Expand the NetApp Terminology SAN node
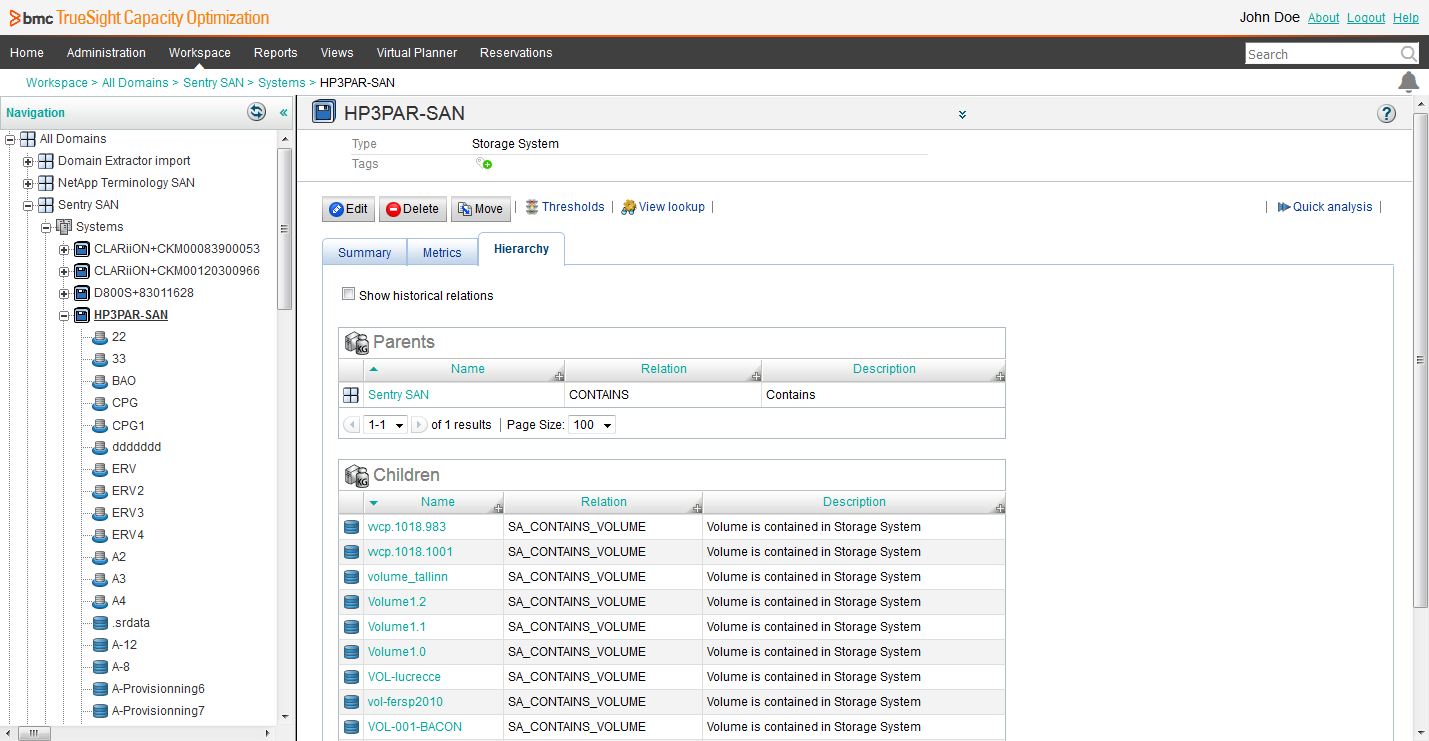 point(28,183)
